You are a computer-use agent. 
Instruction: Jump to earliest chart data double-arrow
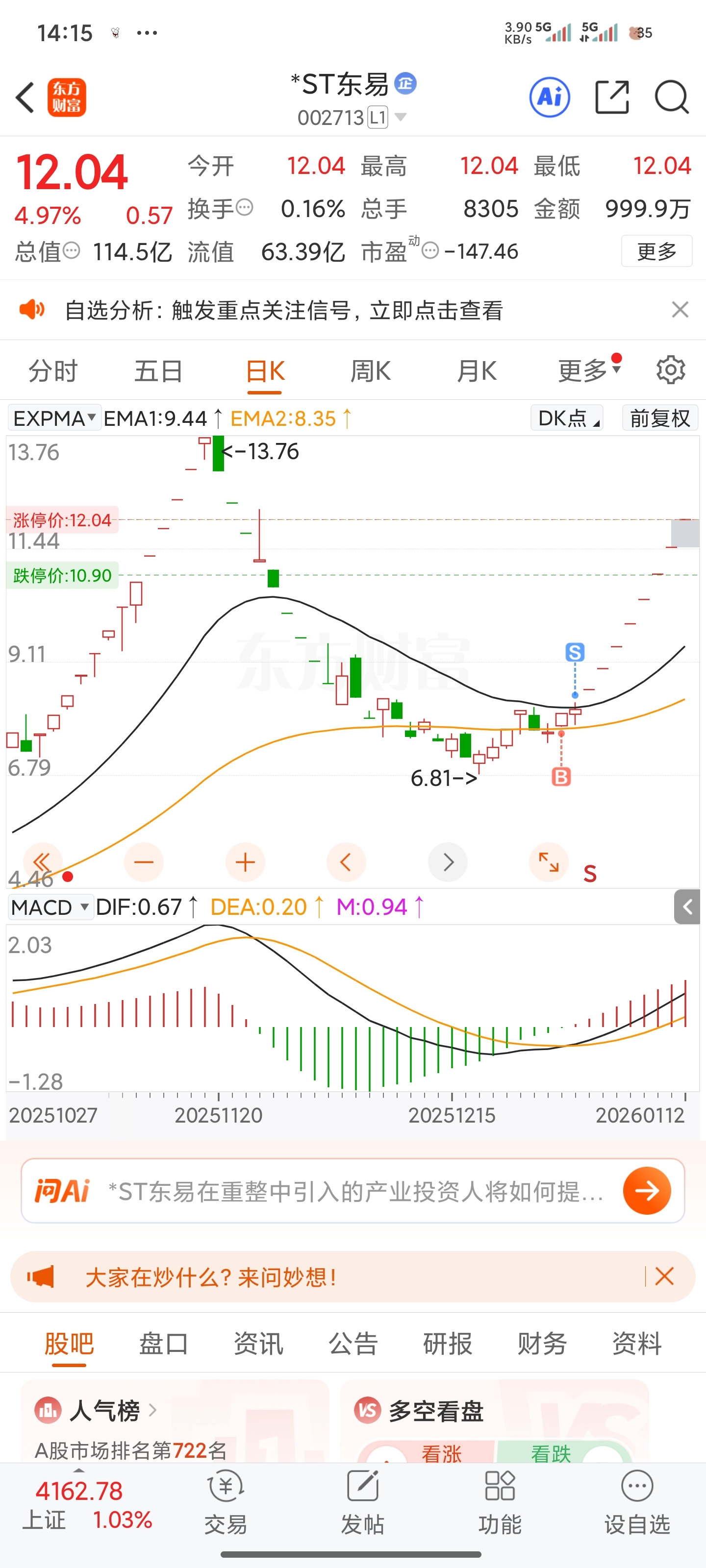[42, 862]
